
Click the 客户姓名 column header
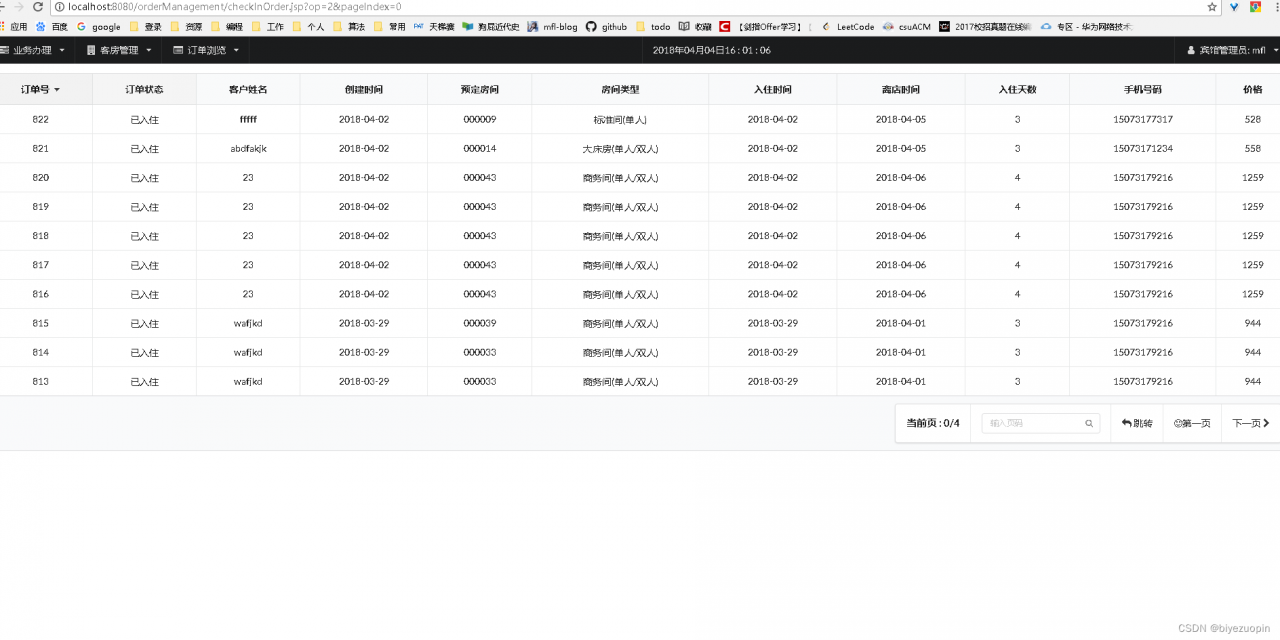click(248, 89)
